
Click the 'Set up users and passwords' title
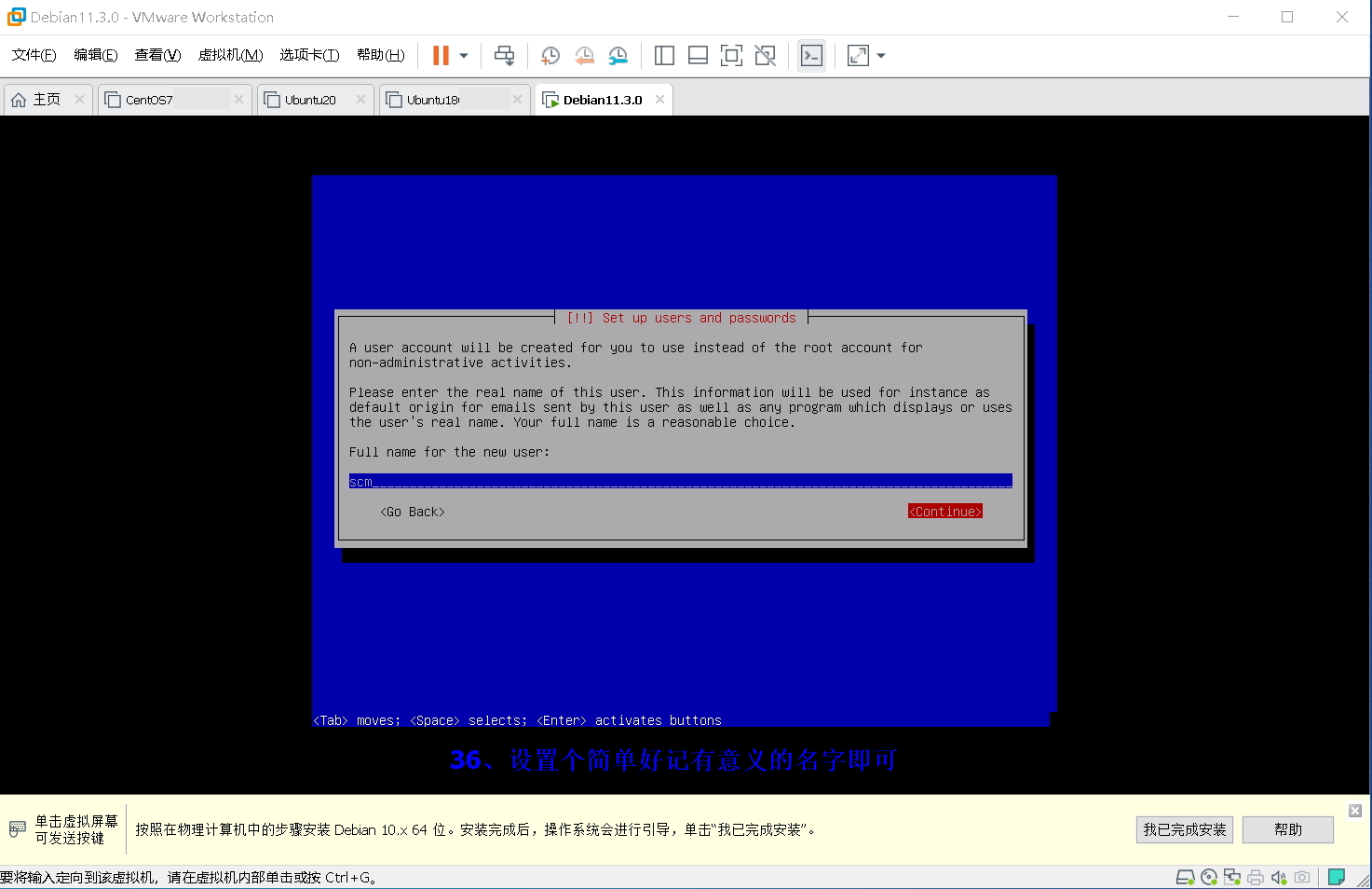[699, 318]
